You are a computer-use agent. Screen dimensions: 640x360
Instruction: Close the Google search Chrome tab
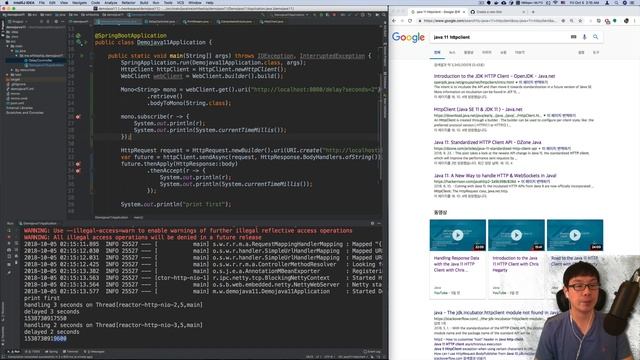tap(464, 12)
